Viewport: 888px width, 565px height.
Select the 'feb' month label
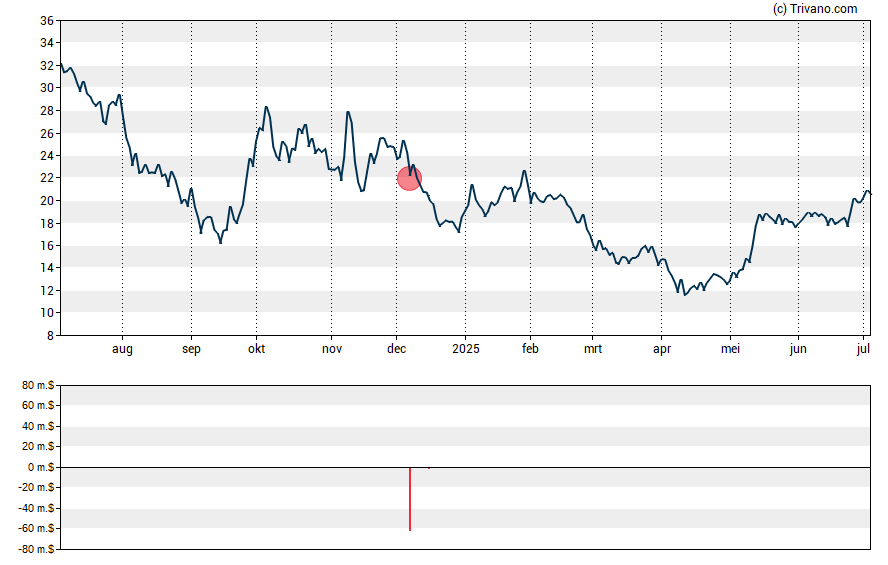coord(530,349)
